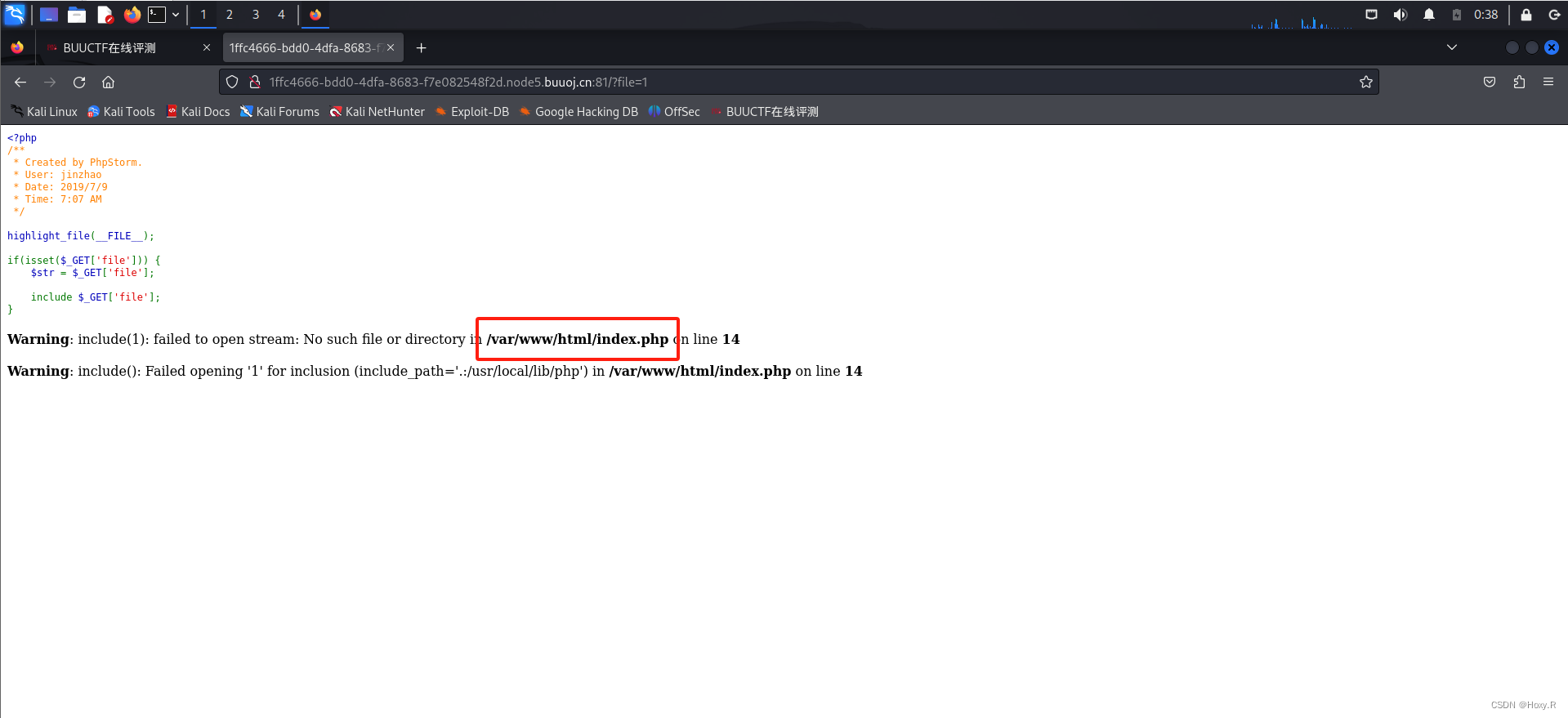Screen dimensions: 1568x718
Task: Reload the current page
Action: click(79, 83)
